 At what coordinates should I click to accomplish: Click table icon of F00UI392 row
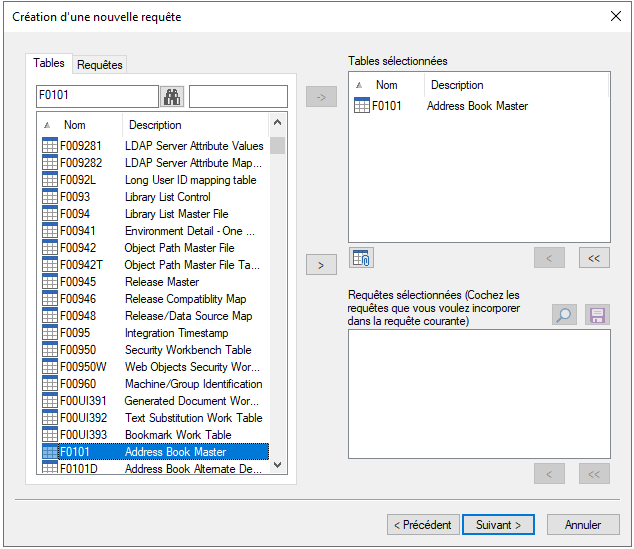50,417
